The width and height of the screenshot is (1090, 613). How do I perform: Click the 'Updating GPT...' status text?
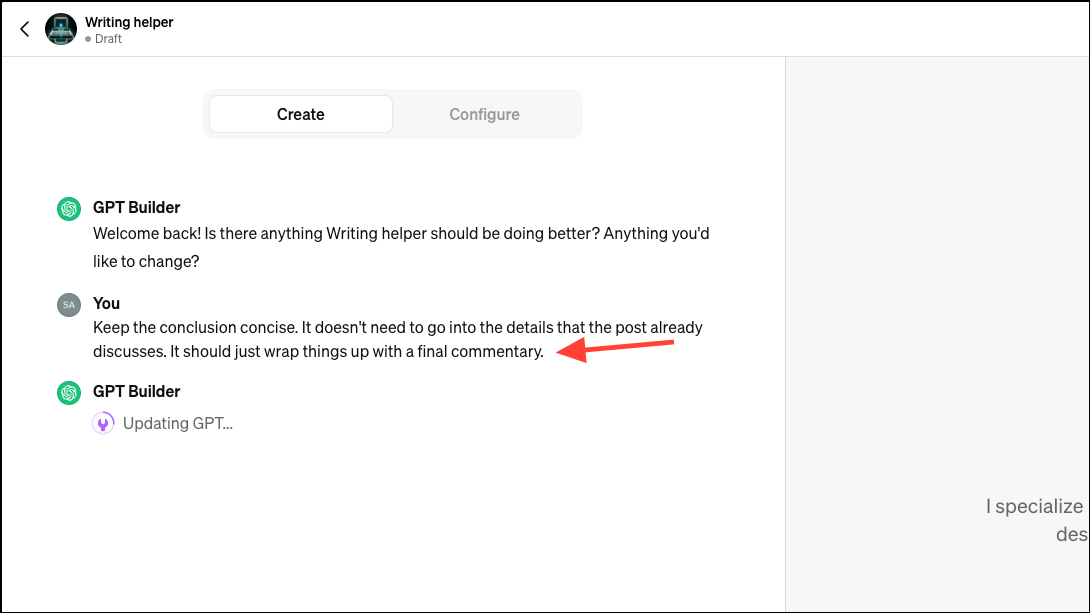click(177, 423)
